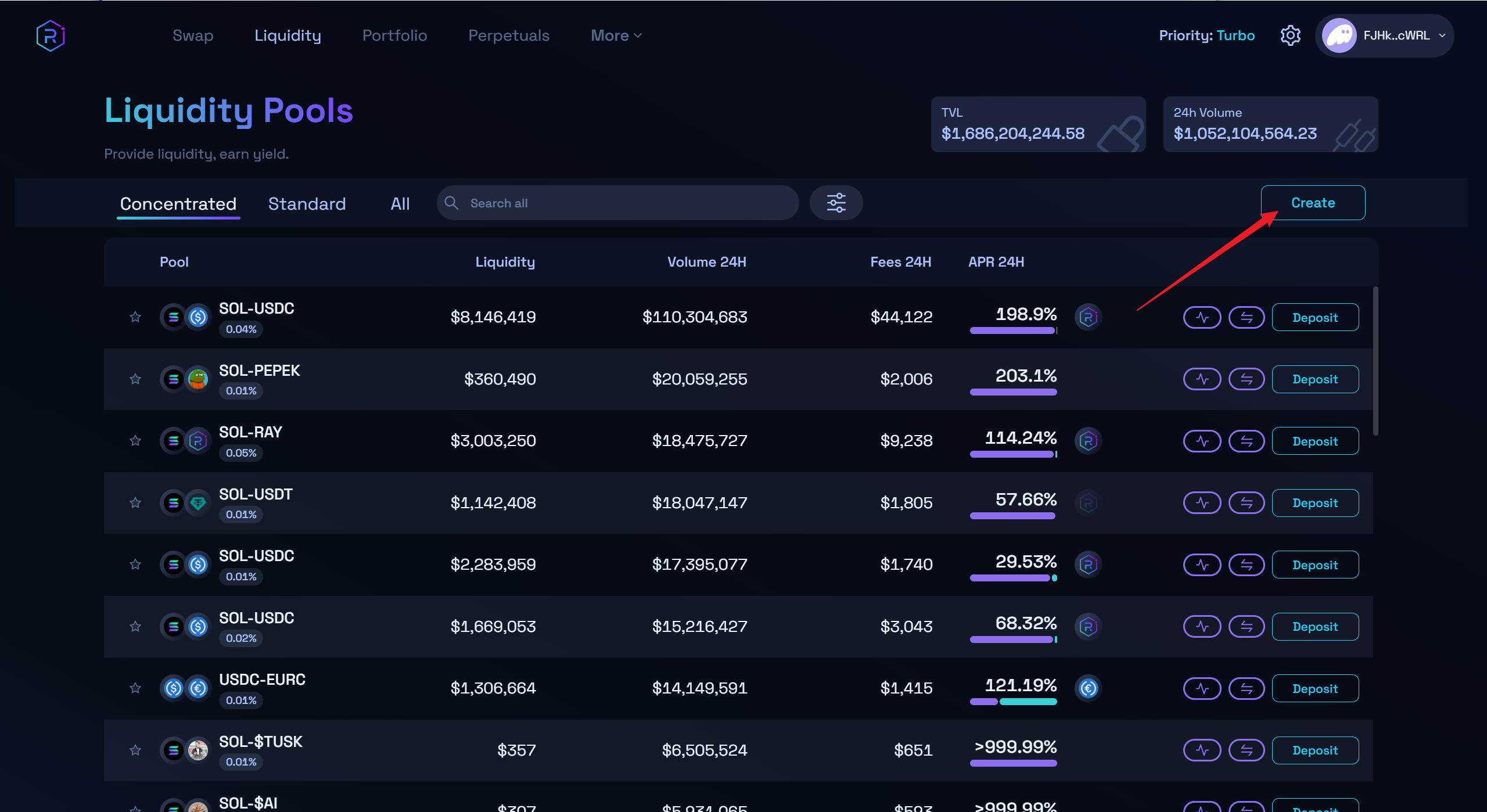Screen dimensions: 1487x812
Task: Click swap icon for SOL-USDT pool
Action: pyautogui.click(x=1247, y=503)
